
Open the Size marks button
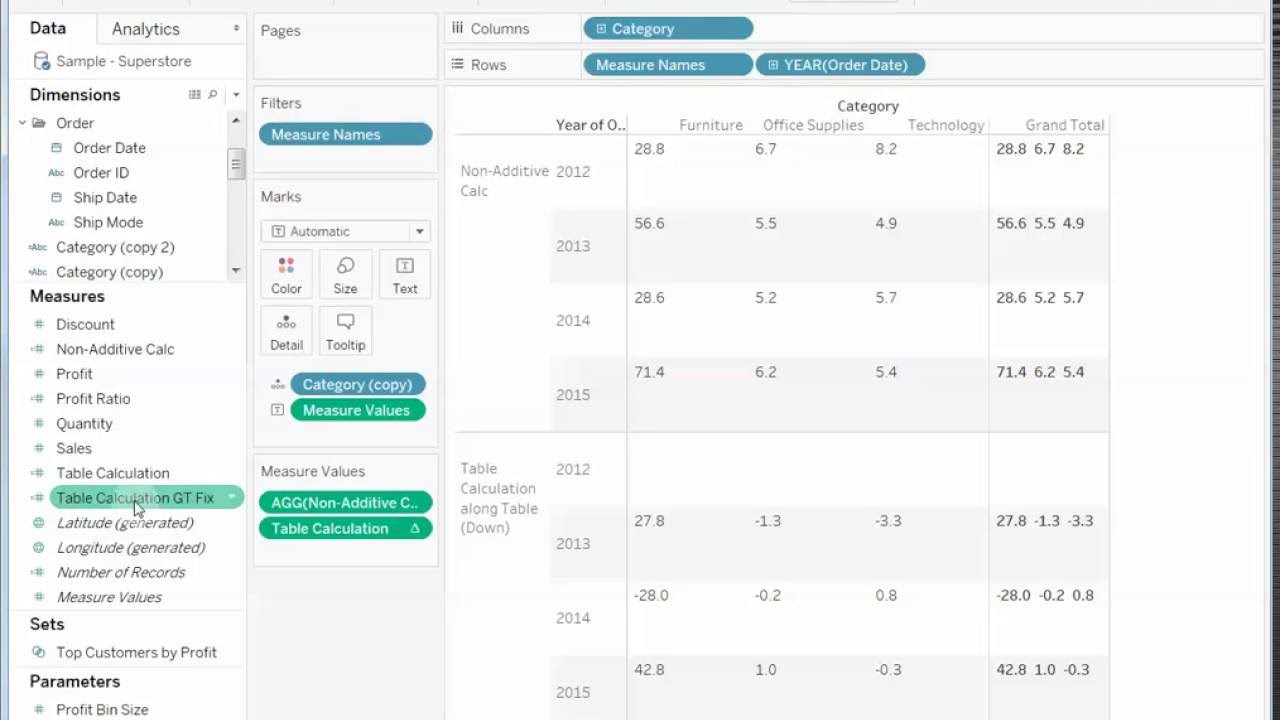(x=345, y=274)
